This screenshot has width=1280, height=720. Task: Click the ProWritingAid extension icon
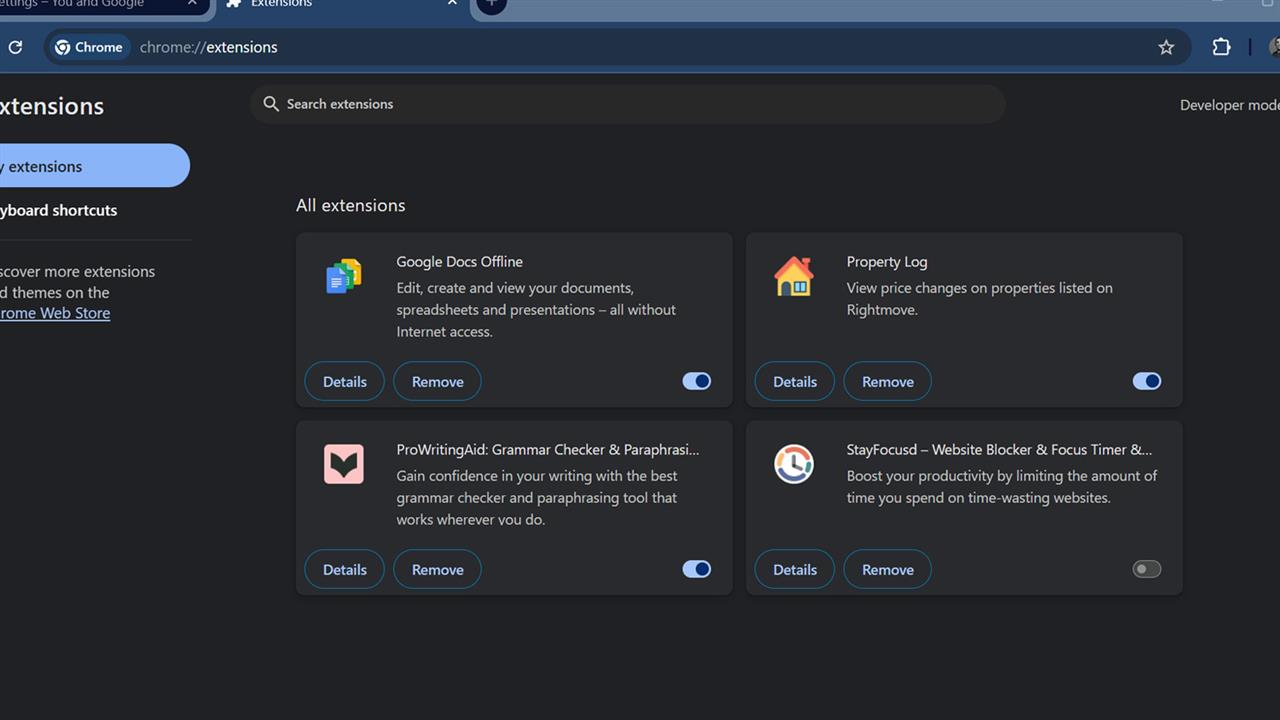[x=344, y=464]
